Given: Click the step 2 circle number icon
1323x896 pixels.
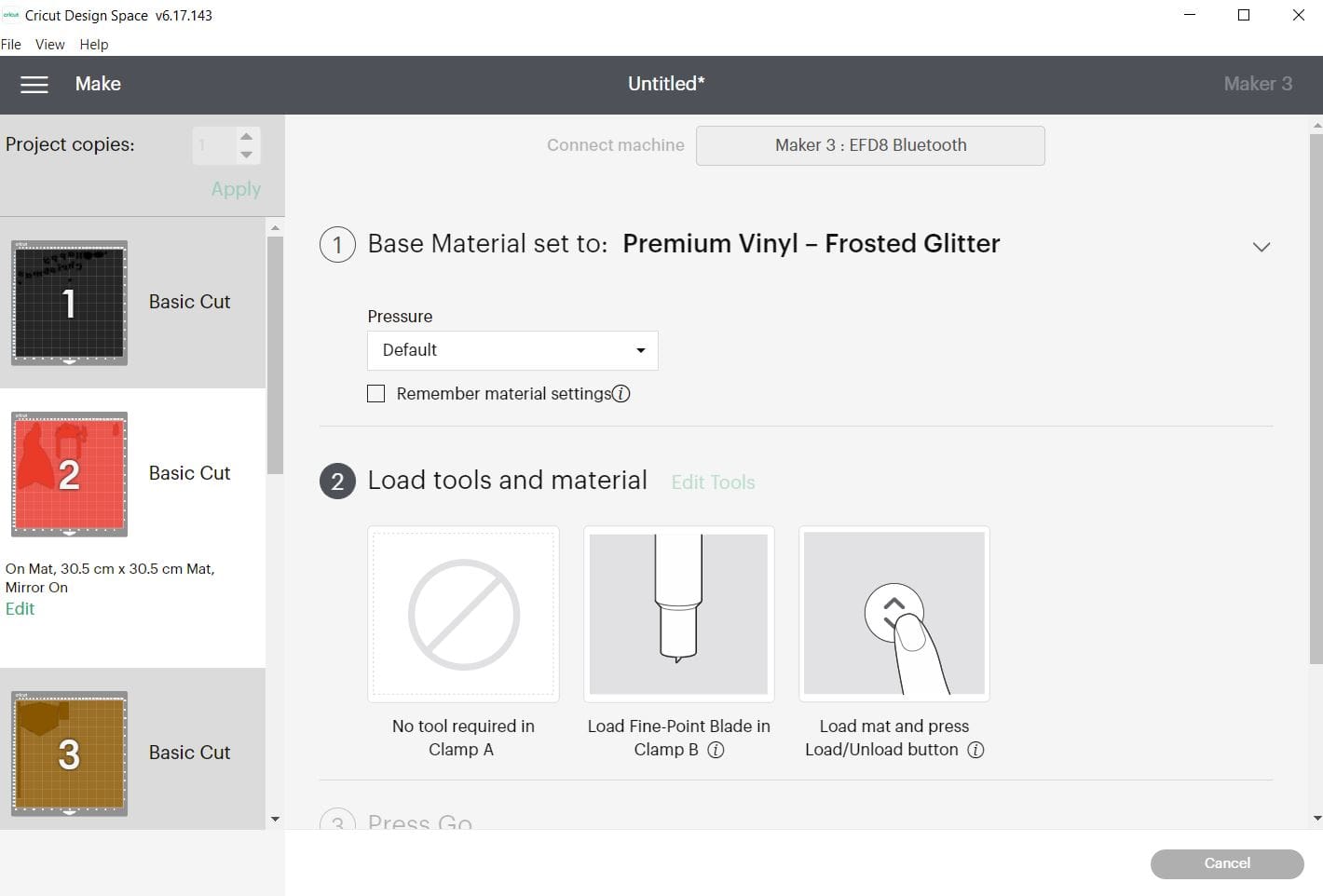Looking at the screenshot, I should 337,482.
